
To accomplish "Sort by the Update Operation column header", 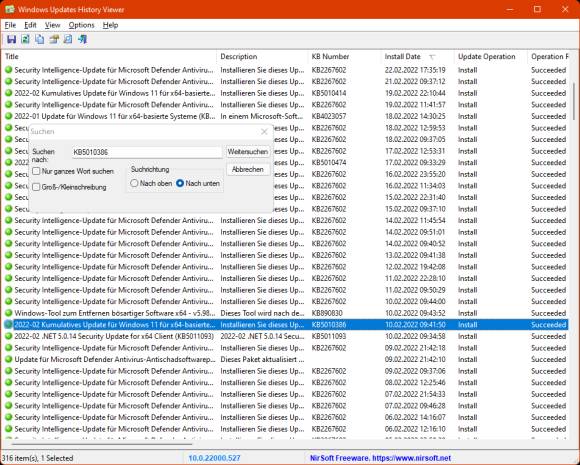I will [x=491, y=57].
